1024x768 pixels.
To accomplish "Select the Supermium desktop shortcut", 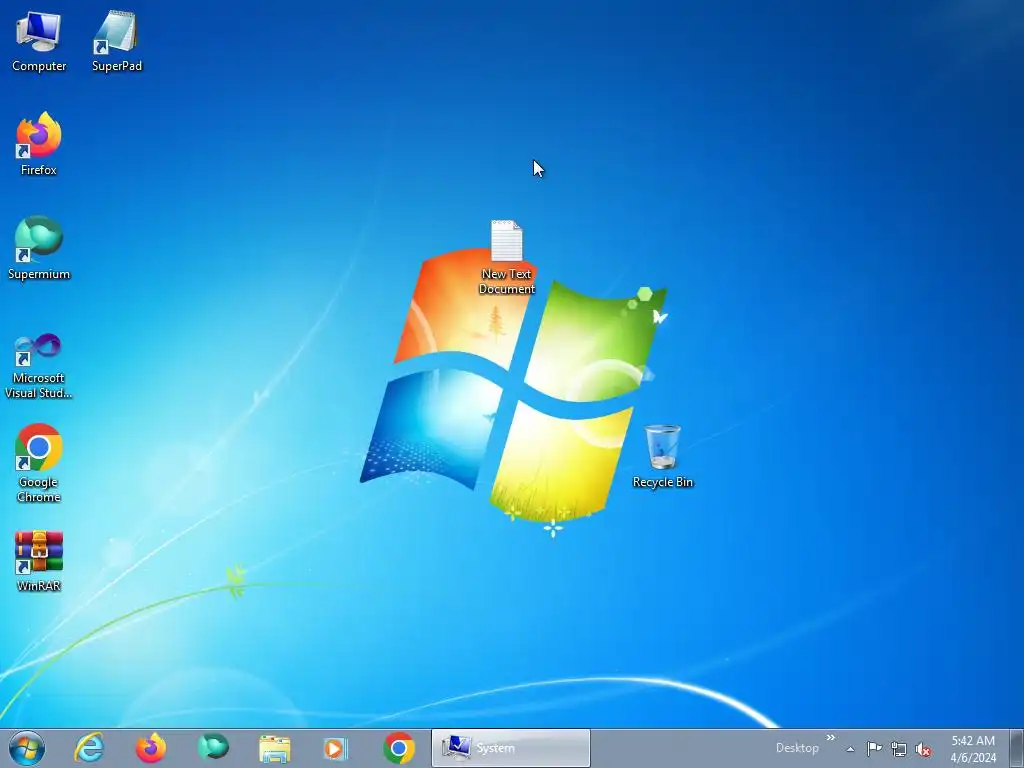I will pyautogui.click(x=39, y=248).
